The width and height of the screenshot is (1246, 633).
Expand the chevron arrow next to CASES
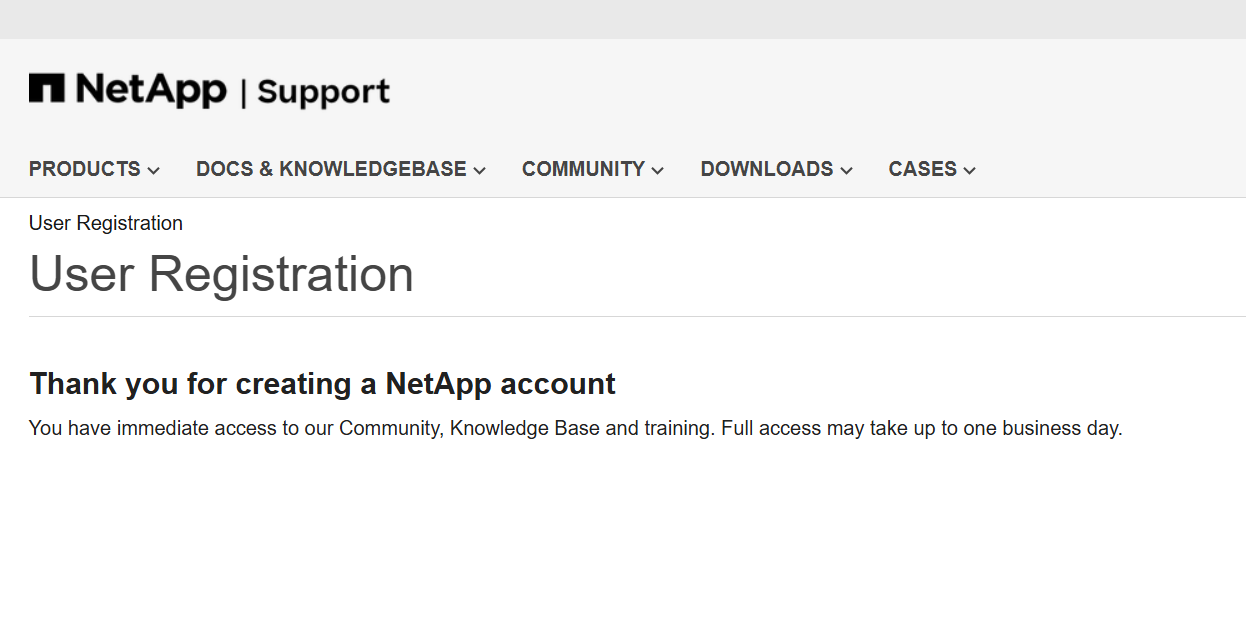point(970,171)
